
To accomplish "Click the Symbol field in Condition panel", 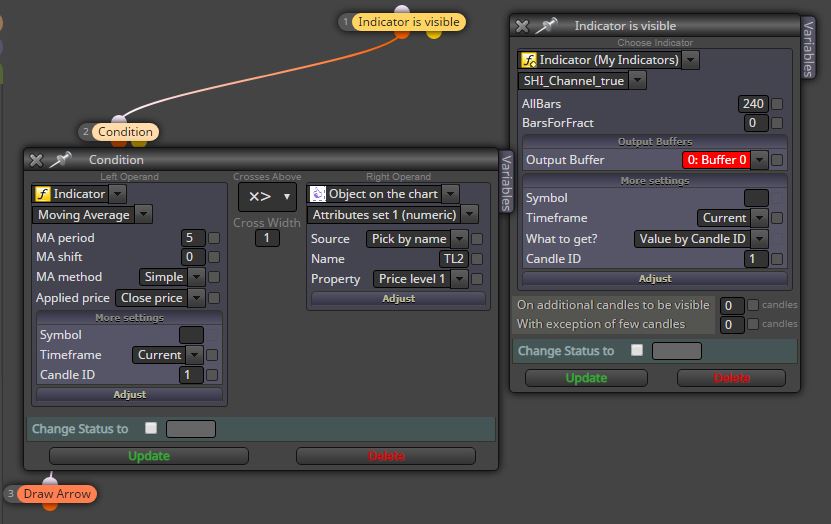I will click(191, 335).
